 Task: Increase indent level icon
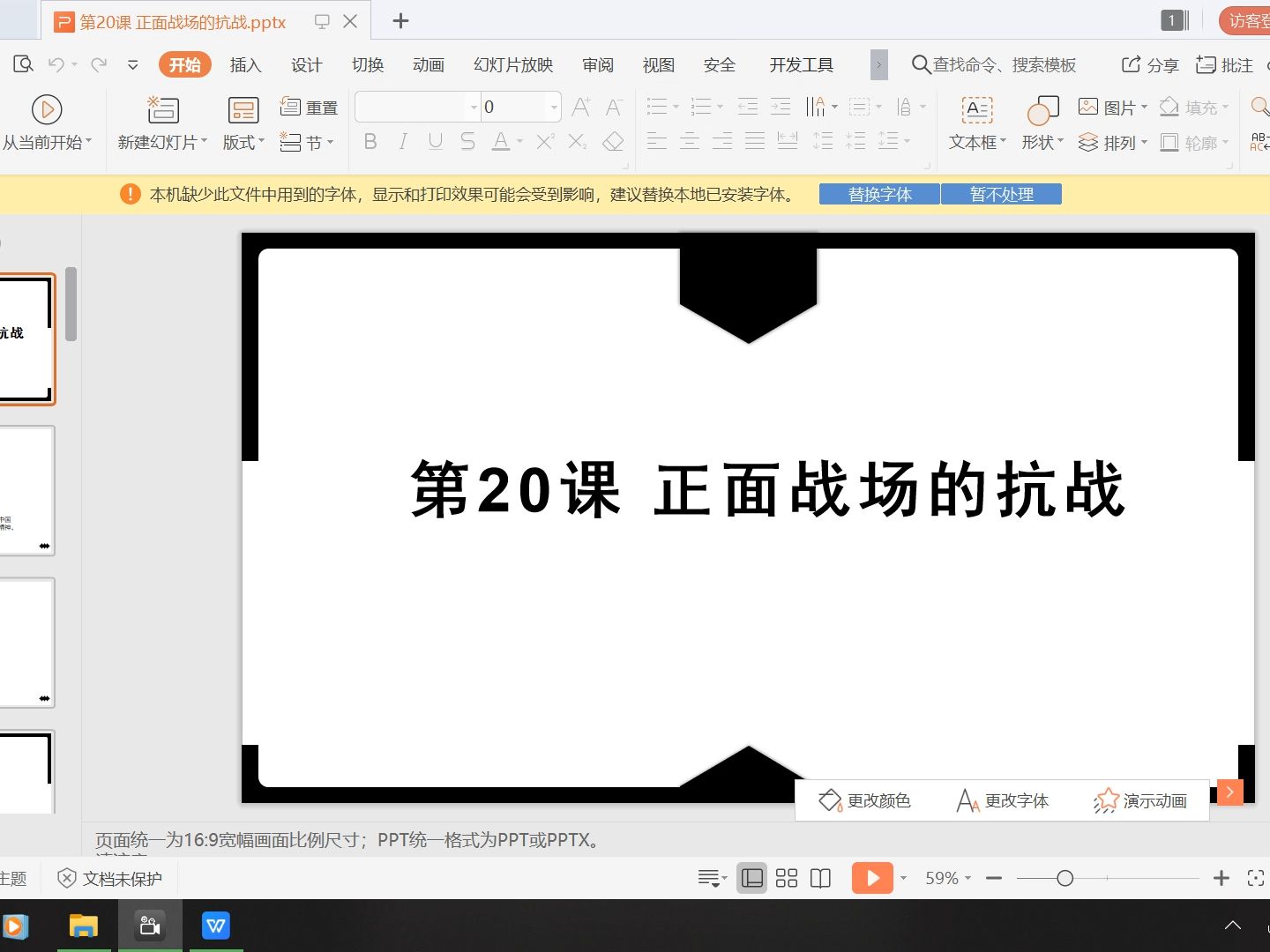(x=781, y=108)
